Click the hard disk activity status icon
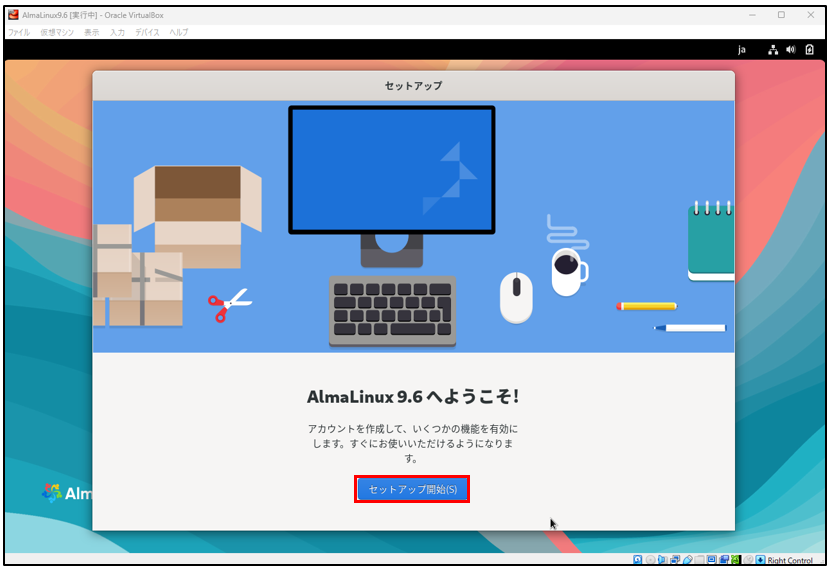Image resolution: width=833 pixels, height=570 pixels. pyautogui.click(x=636, y=560)
